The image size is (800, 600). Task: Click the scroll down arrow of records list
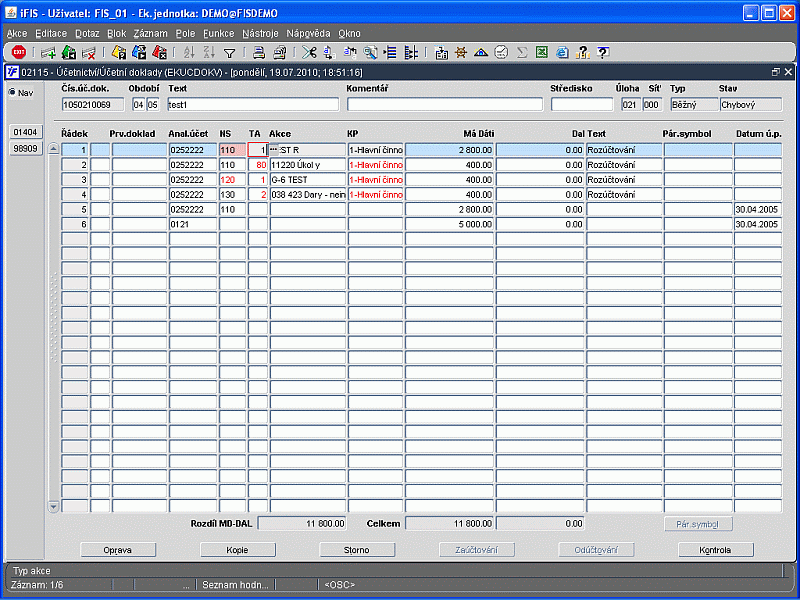pos(53,507)
